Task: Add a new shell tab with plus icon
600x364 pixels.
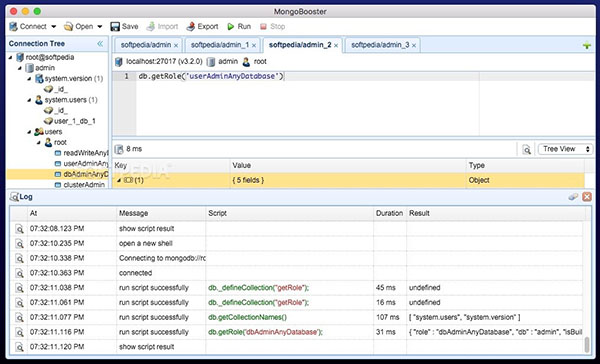Action: pos(587,46)
